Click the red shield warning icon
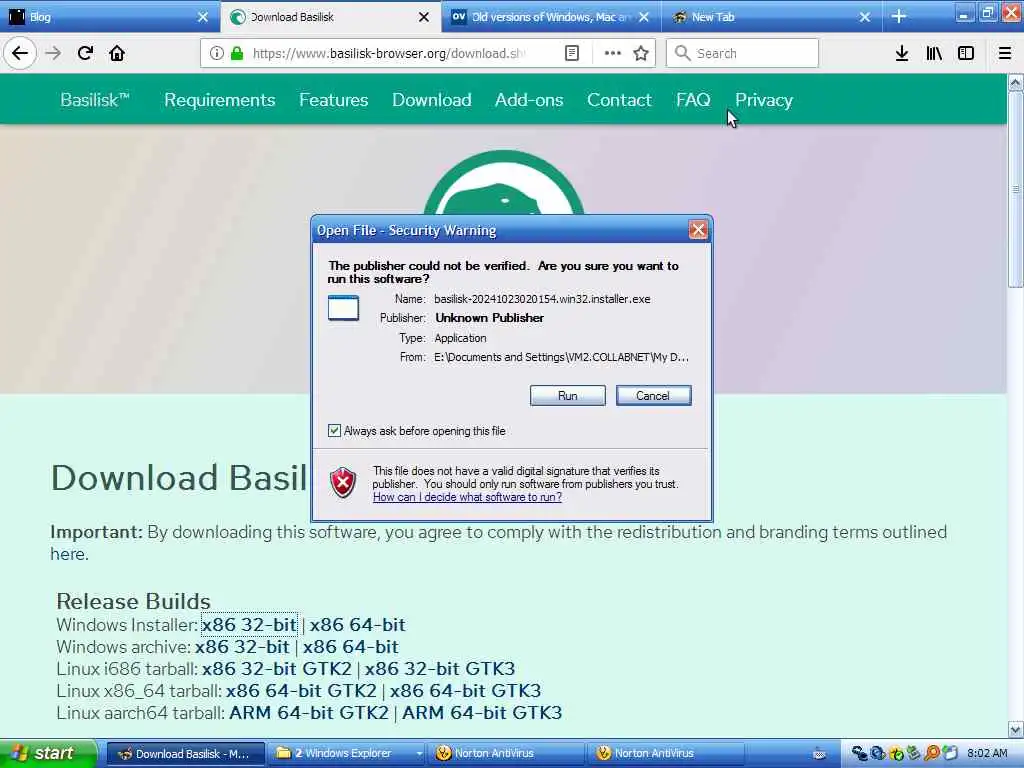The height and width of the screenshot is (768, 1024). pos(343,483)
